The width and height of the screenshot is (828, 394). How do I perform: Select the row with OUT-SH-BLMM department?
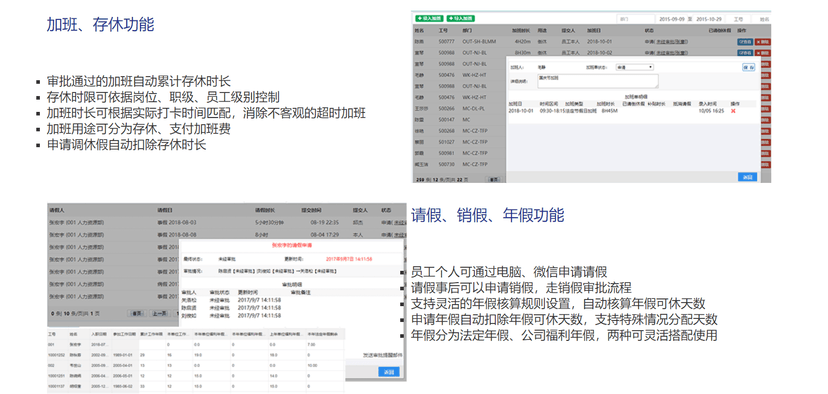point(591,42)
